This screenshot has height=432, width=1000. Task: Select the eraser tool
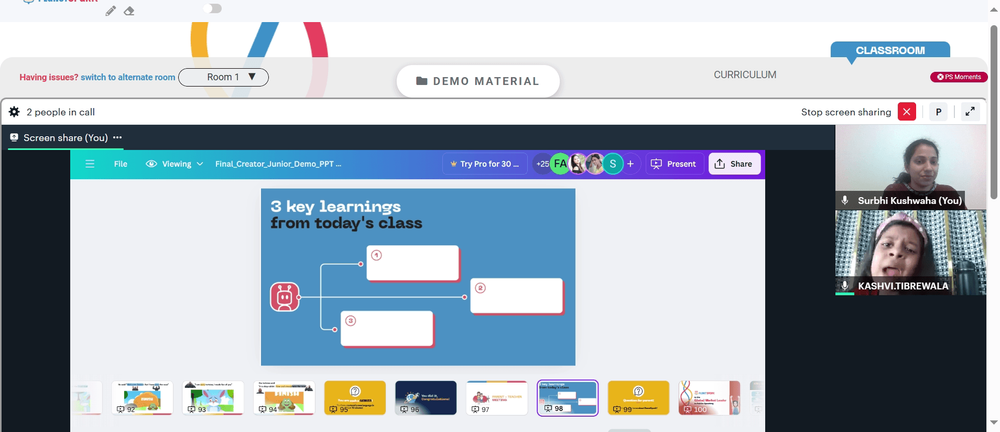coord(129,11)
